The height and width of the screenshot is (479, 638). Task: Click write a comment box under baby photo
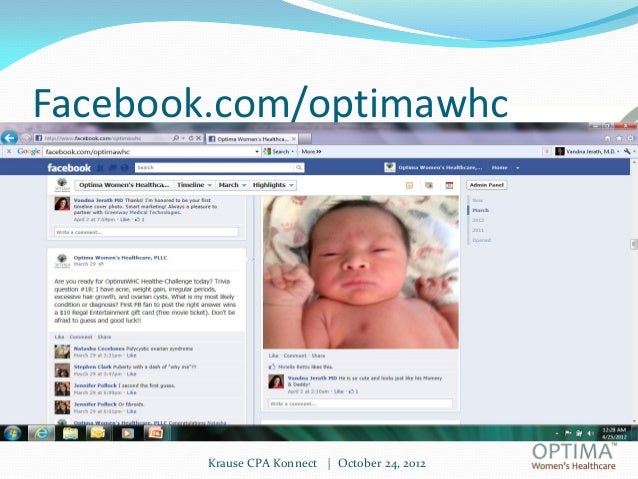pyautogui.click(x=360, y=404)
